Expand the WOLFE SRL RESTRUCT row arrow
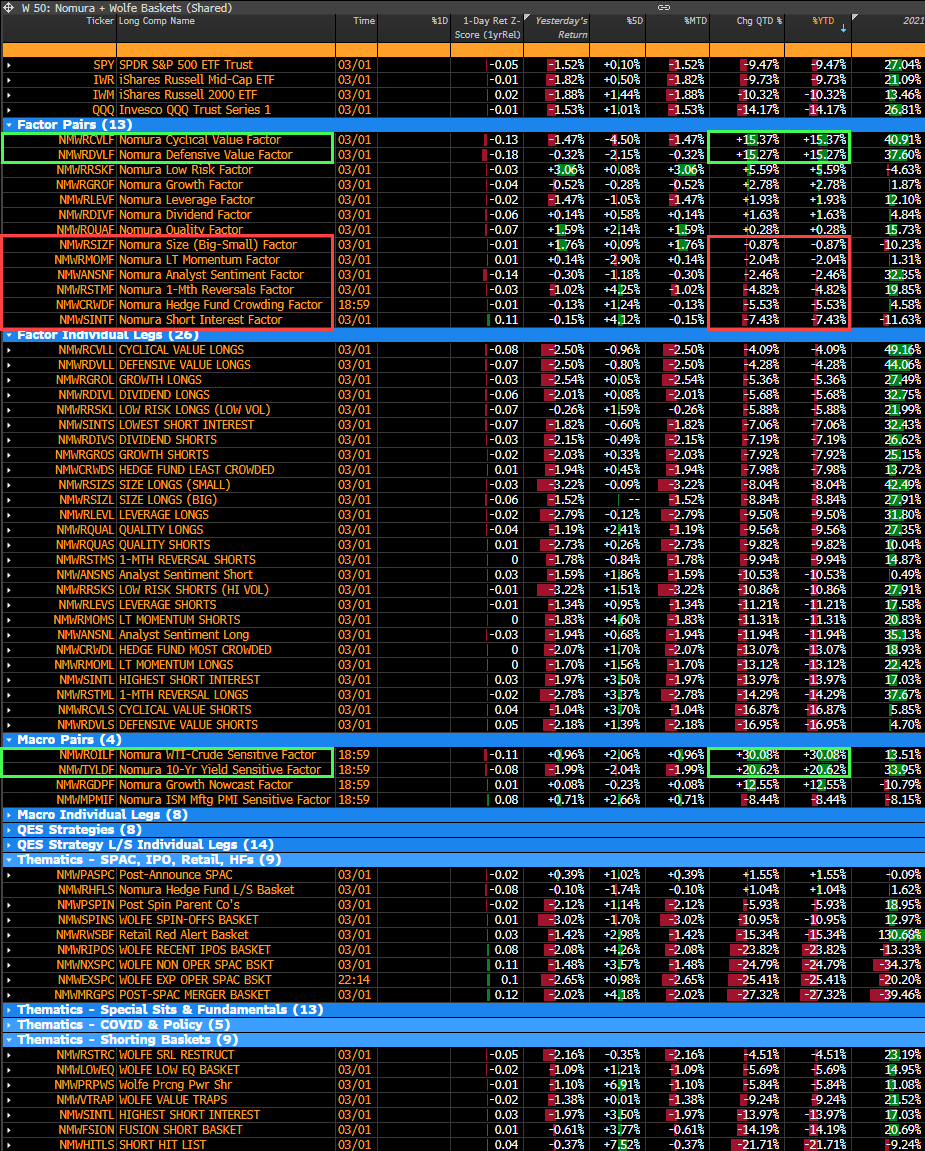 pyautogui.click(x=9, y=1055)
